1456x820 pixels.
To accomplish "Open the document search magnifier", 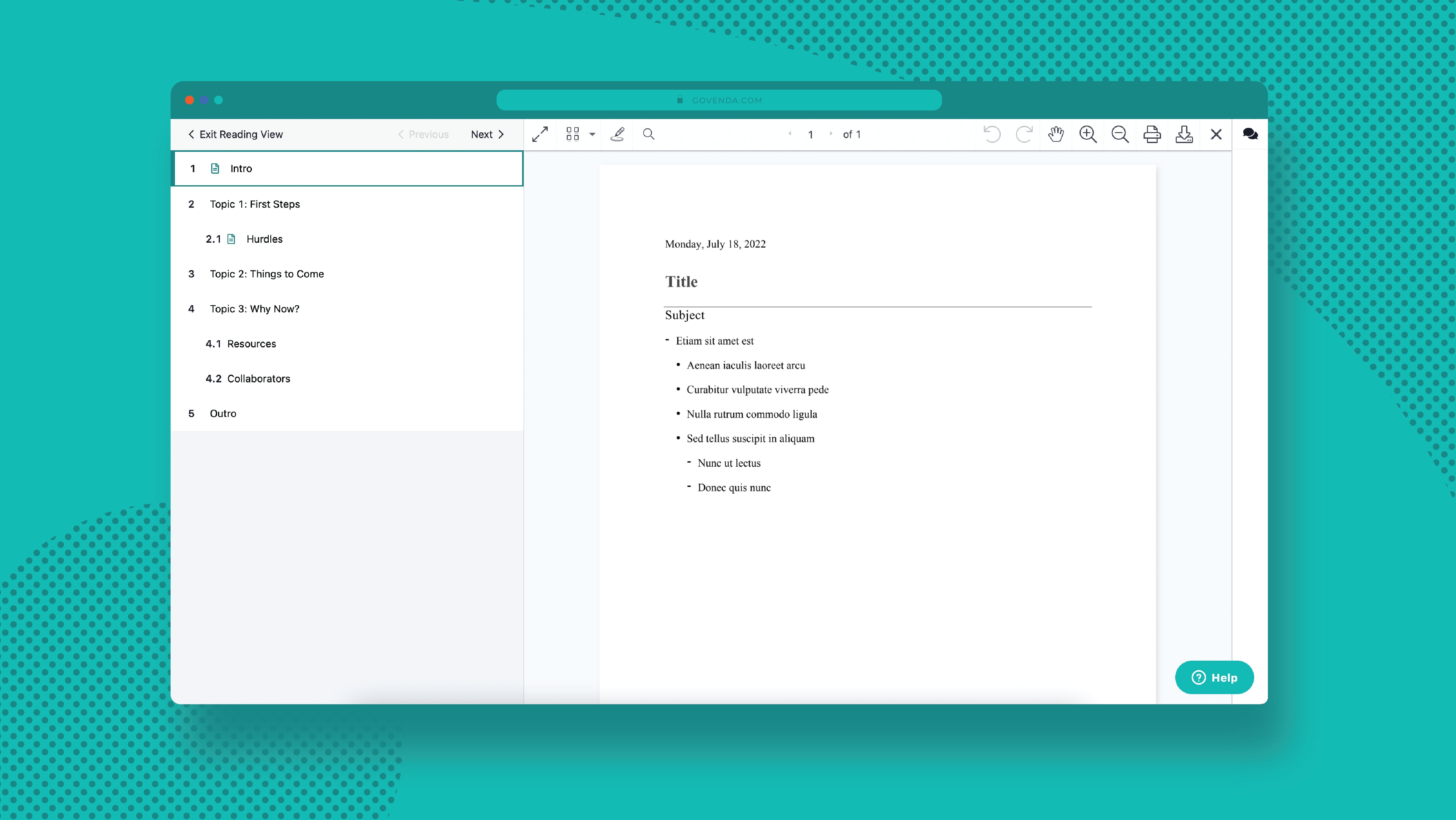I will (x=648, y=134).
